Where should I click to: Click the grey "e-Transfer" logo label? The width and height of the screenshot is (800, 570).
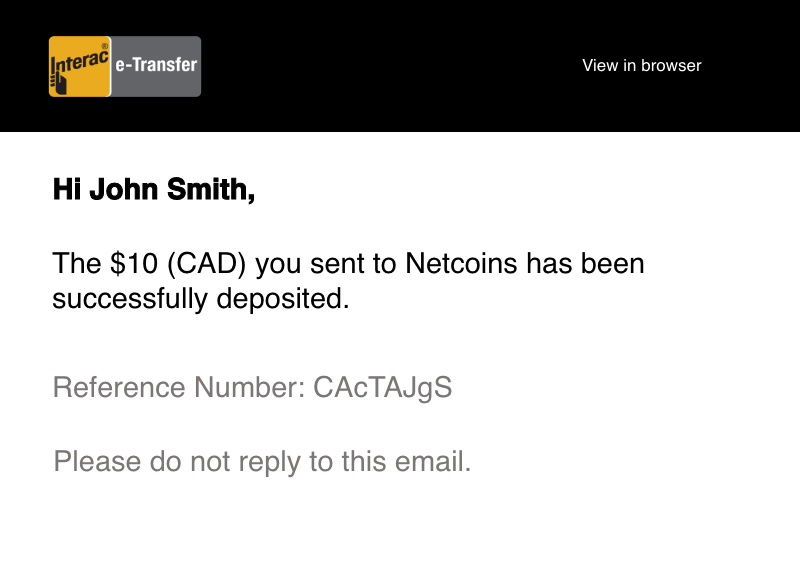point(156,66)
